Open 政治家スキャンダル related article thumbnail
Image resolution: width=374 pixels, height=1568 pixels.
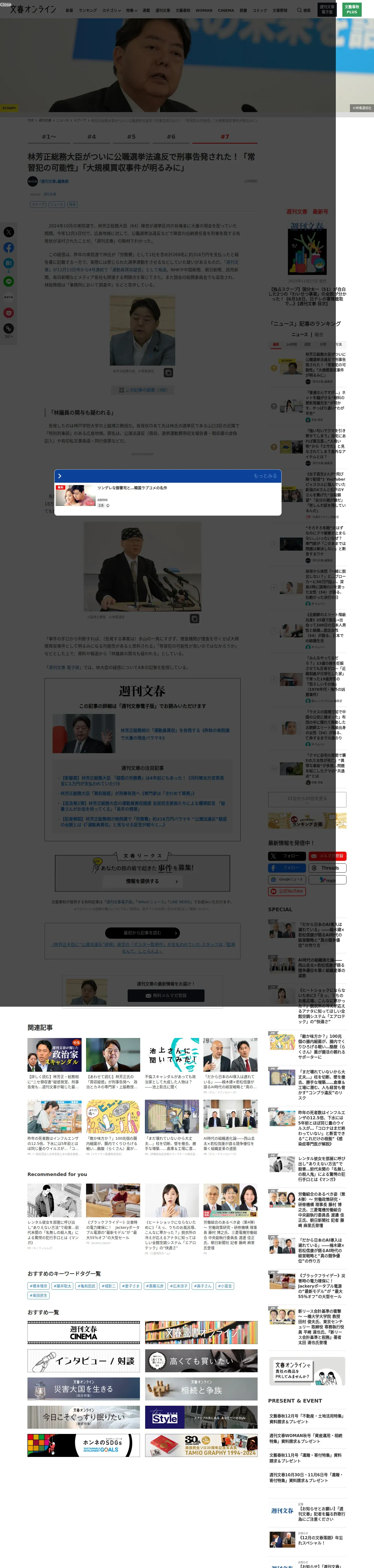point(54,1055)
